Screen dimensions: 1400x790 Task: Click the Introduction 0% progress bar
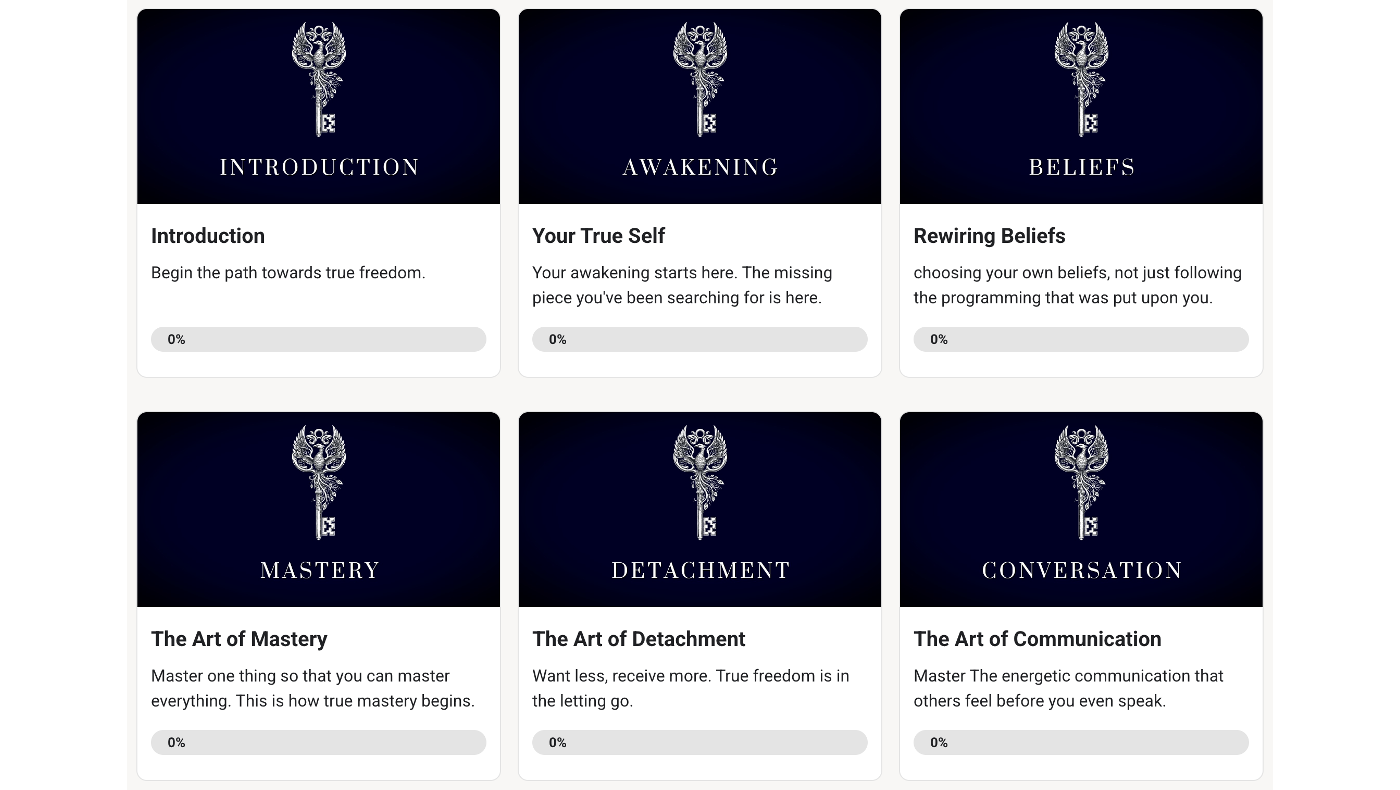(x=318, y=339)
